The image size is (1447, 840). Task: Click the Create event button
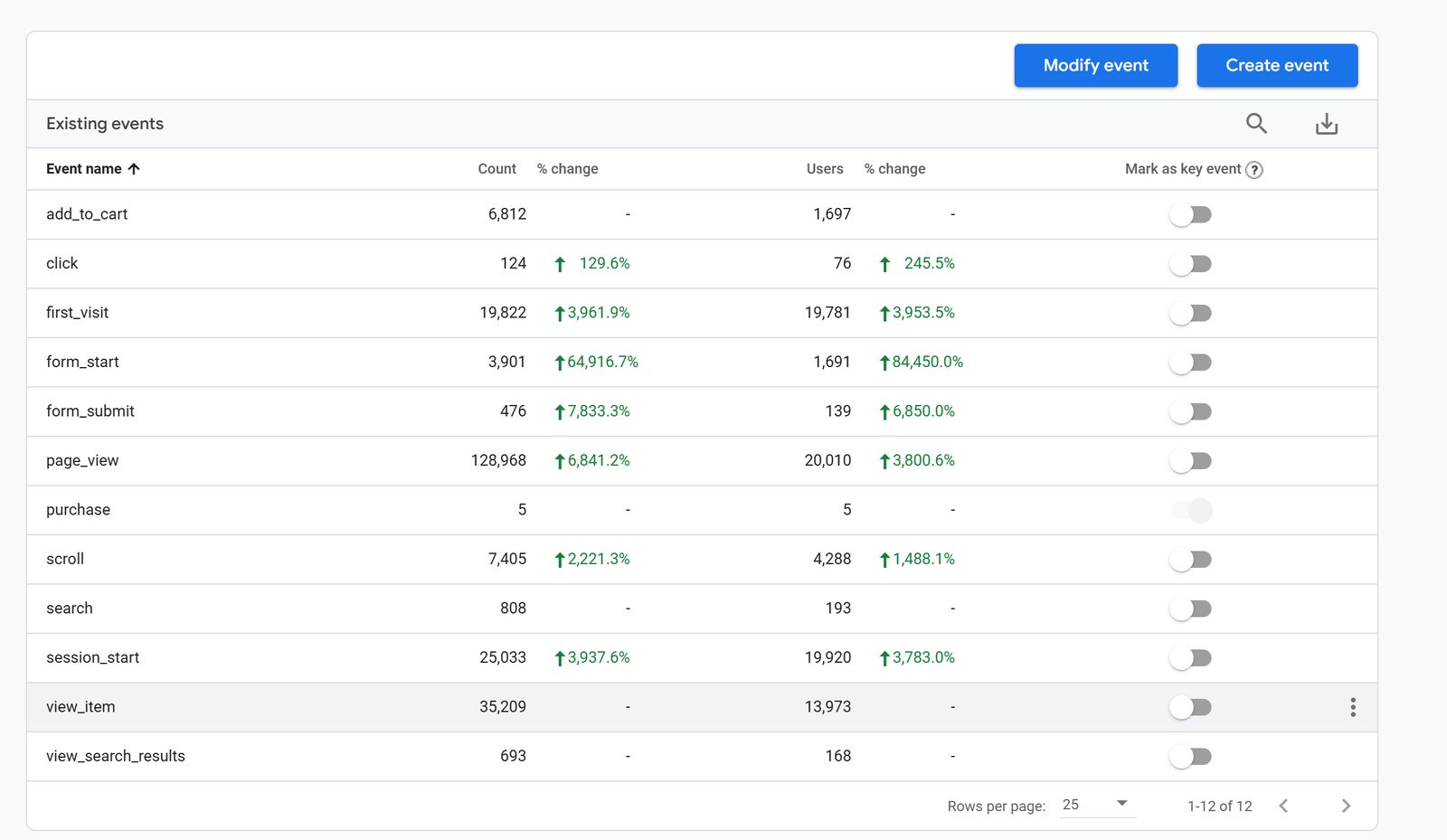(1277, 65)
